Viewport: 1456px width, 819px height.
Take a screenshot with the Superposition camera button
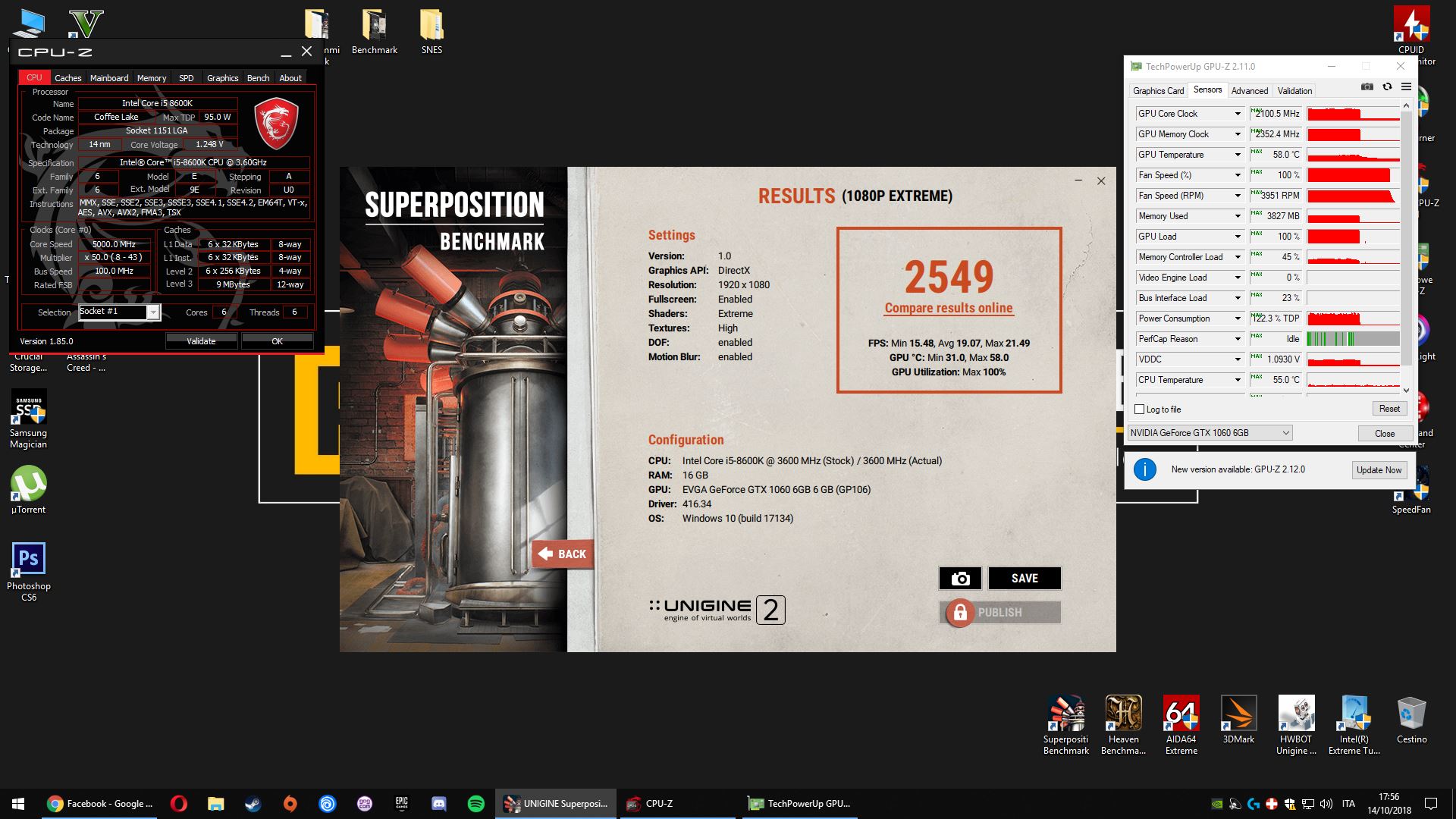tap(960, 579)
